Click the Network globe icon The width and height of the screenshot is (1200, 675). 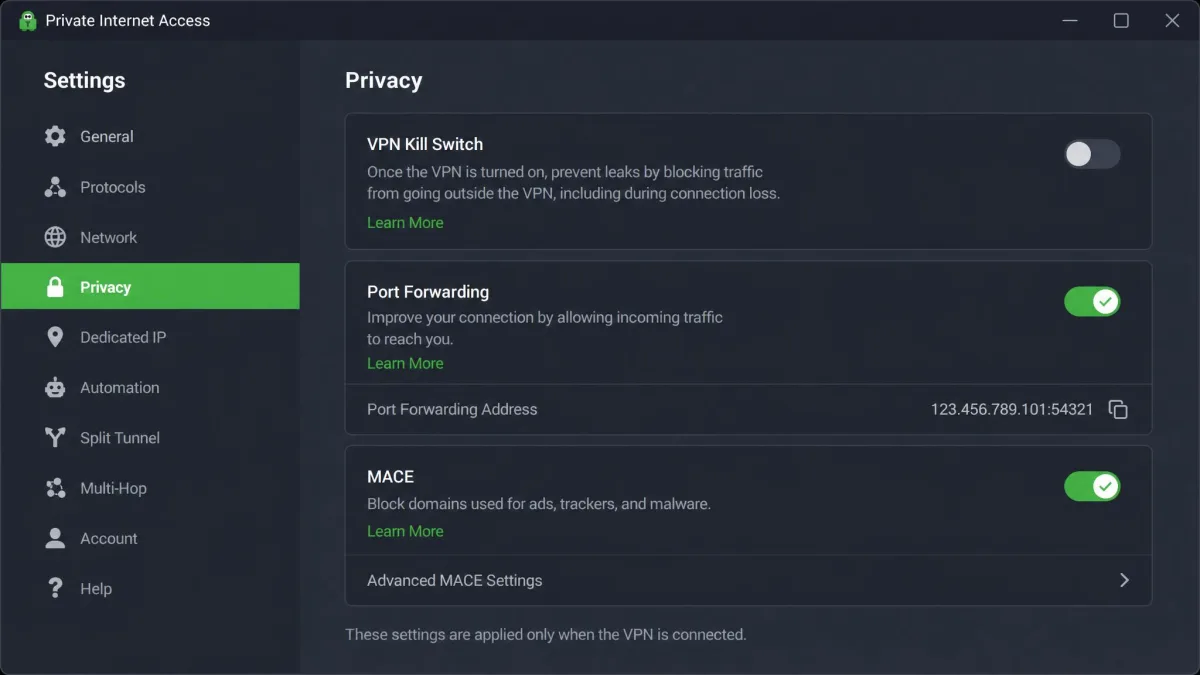coord(55,237)
